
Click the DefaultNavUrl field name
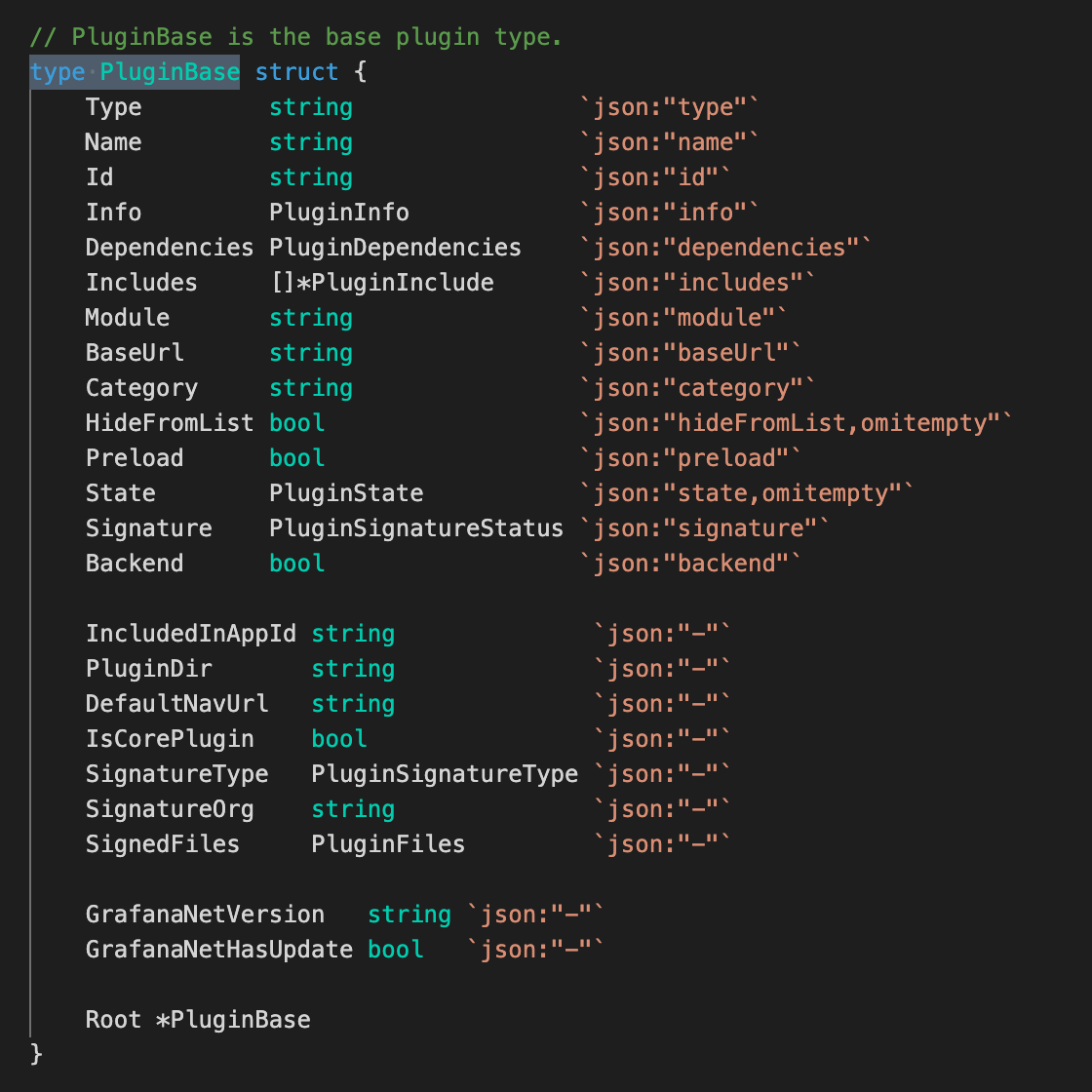[x=176, y=704]
